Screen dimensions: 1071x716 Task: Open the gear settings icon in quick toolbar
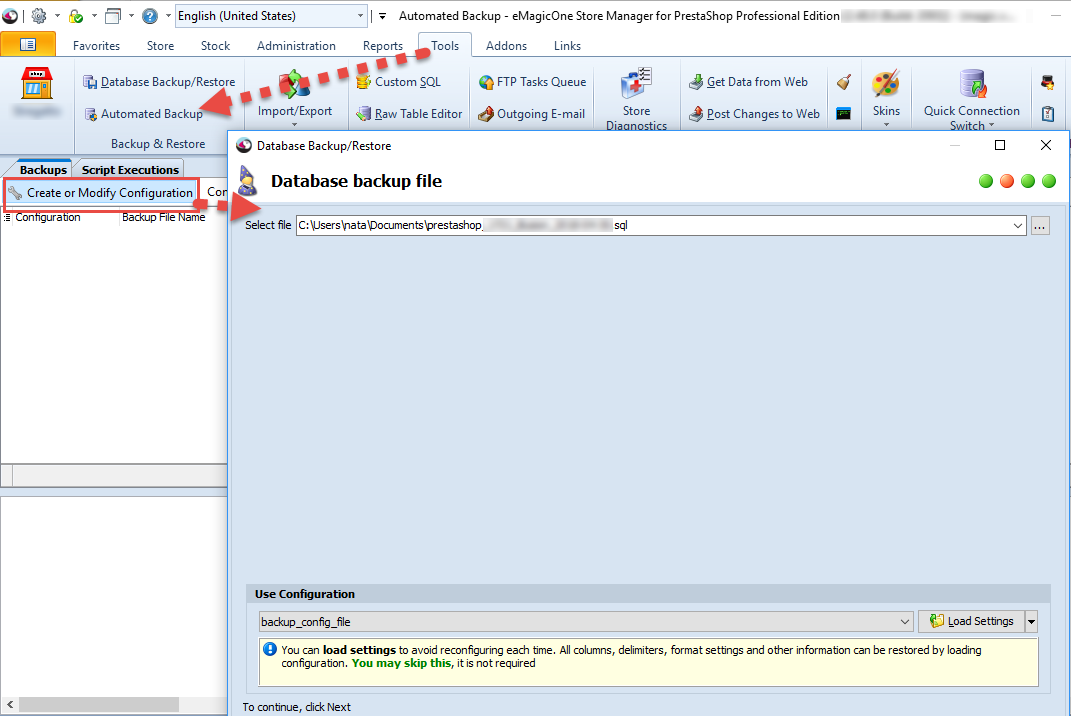39,15
